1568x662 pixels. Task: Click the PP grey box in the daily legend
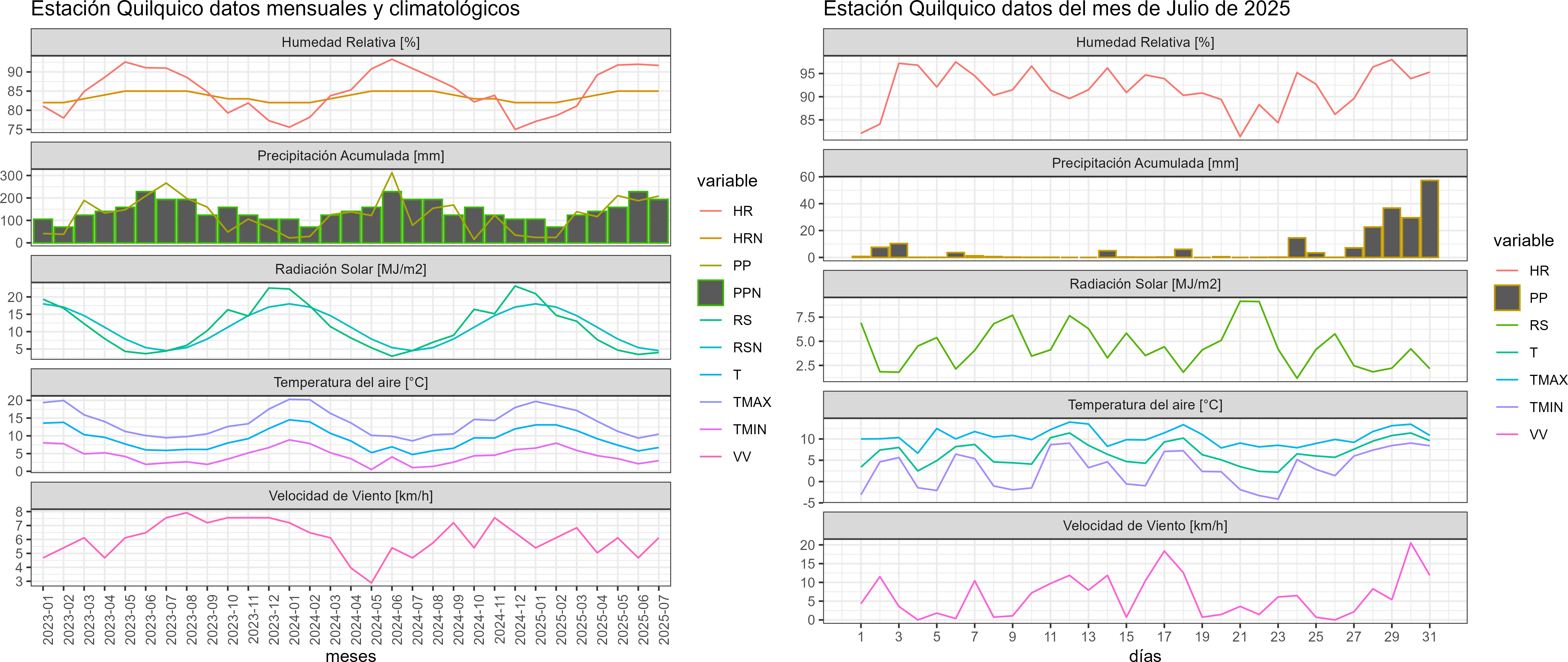pos(1507,298)
